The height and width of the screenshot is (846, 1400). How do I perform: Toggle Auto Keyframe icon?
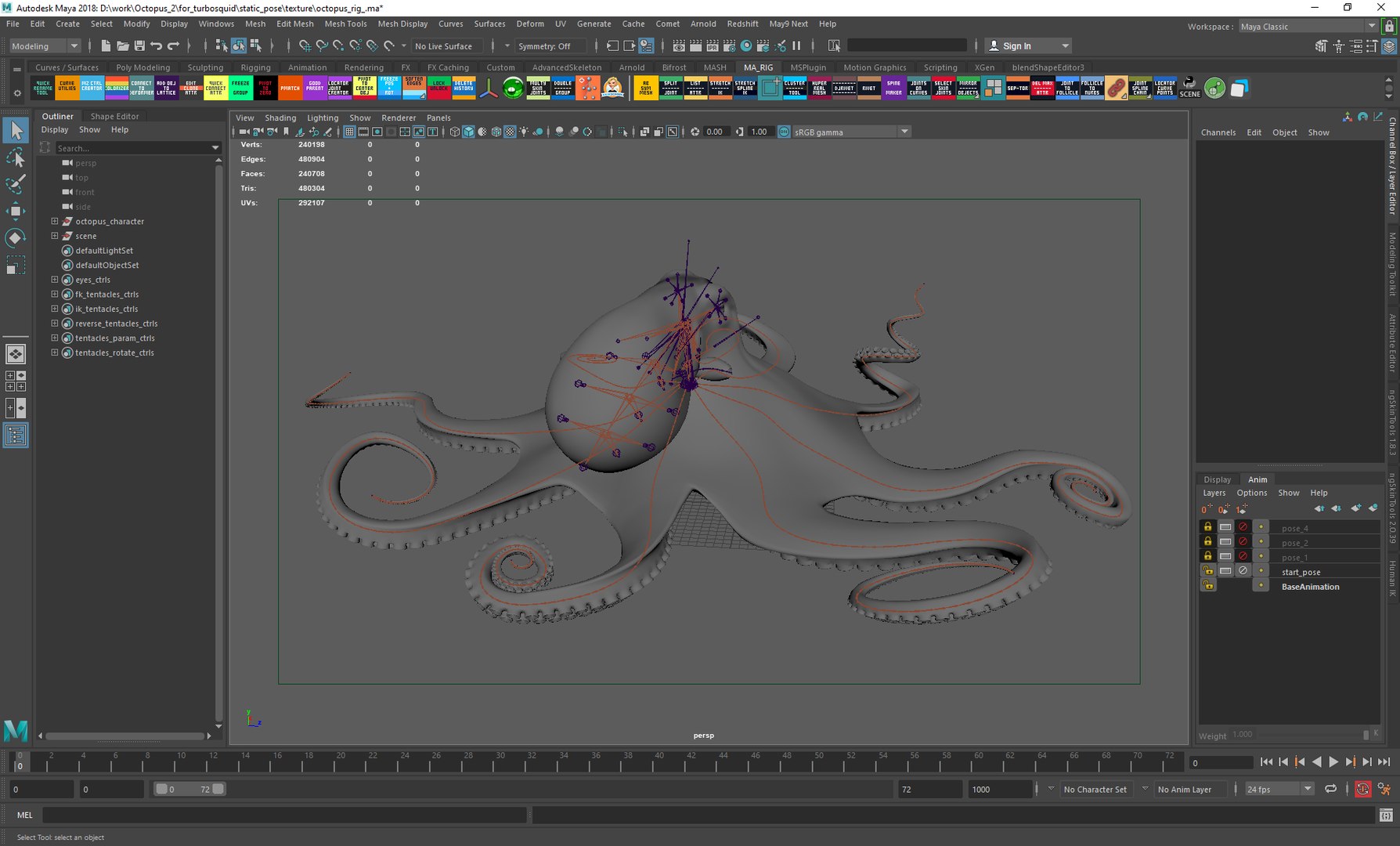1362,789
